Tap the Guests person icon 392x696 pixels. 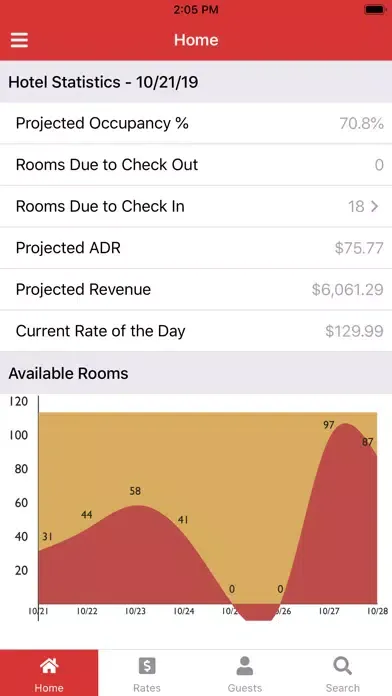245,666
